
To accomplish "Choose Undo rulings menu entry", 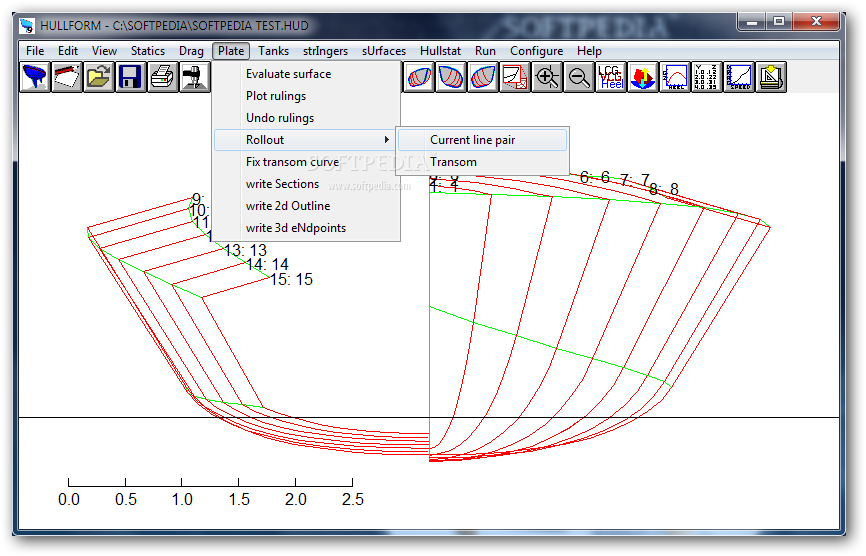I will [307, 118].
